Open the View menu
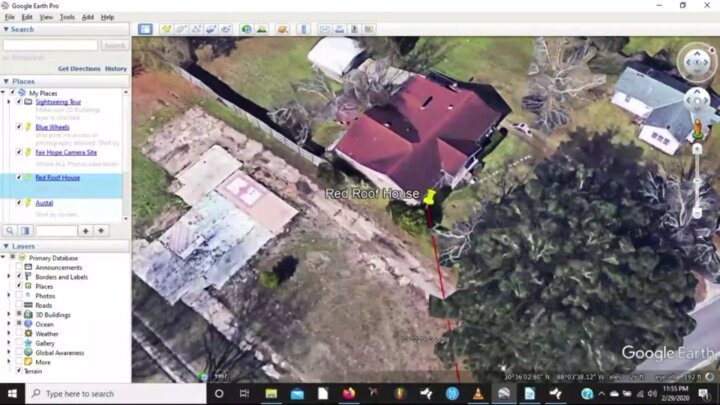 (46, 17)
